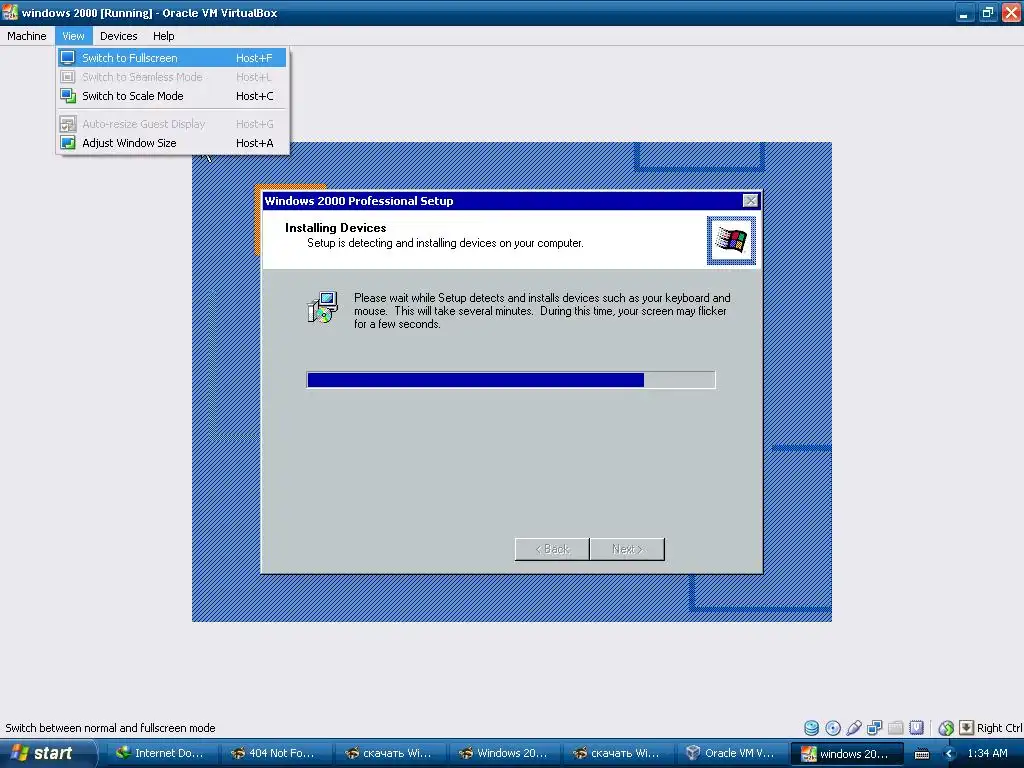The image size is (1024, 768).
Task: Click the Fullscreen menu item monitor icon
Action: pos(67,57)
